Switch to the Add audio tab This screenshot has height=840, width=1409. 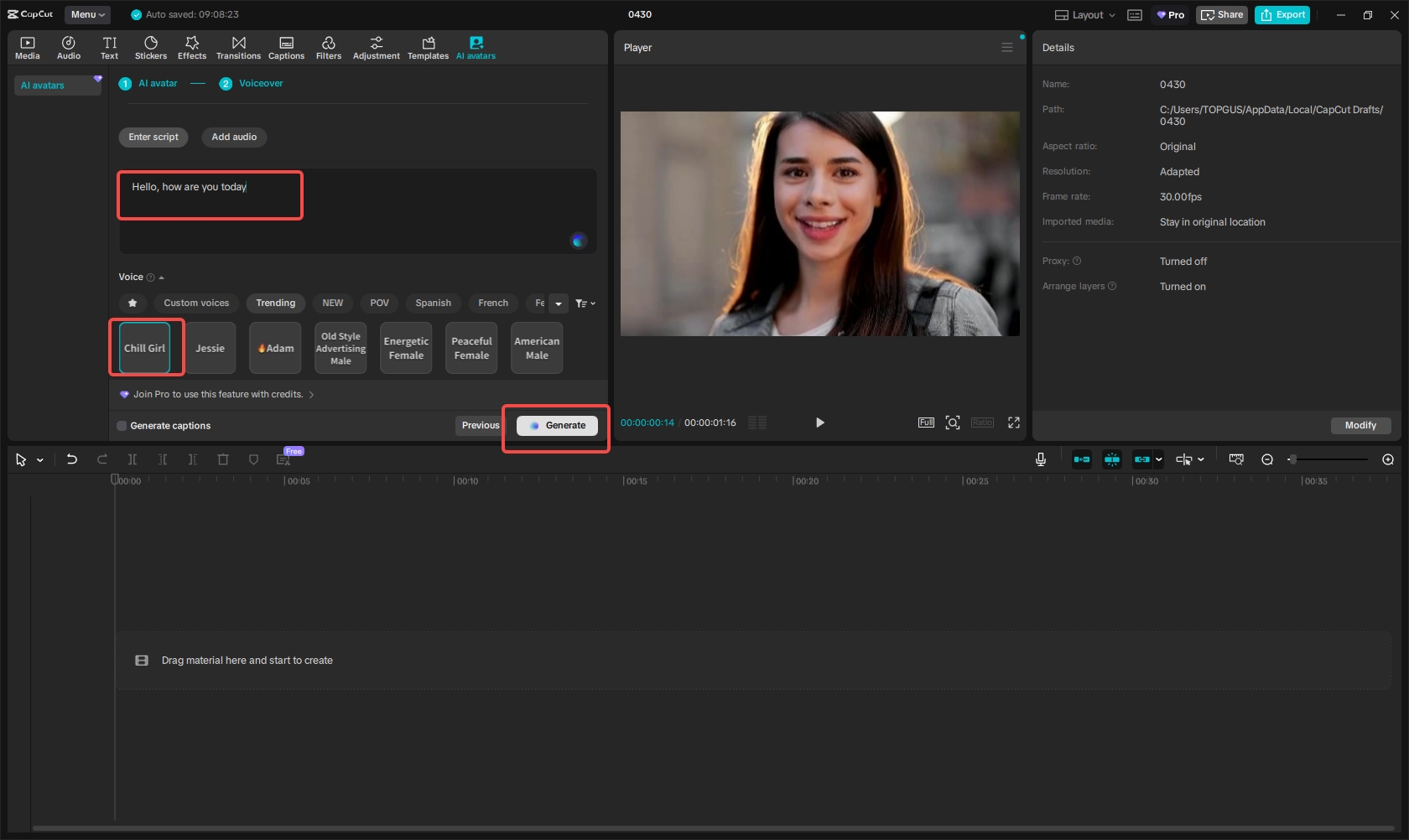point(234,137)
